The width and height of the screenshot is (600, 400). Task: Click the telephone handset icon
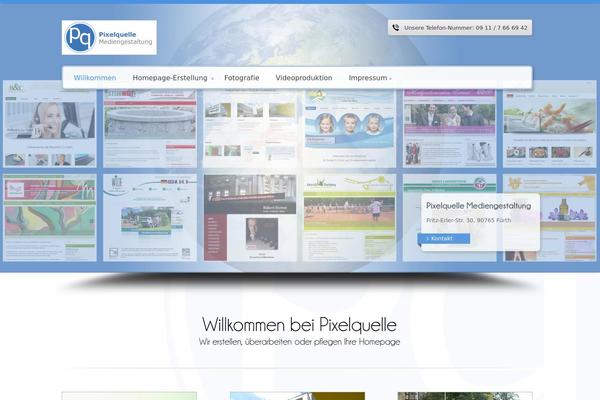[x=396, y=28]
